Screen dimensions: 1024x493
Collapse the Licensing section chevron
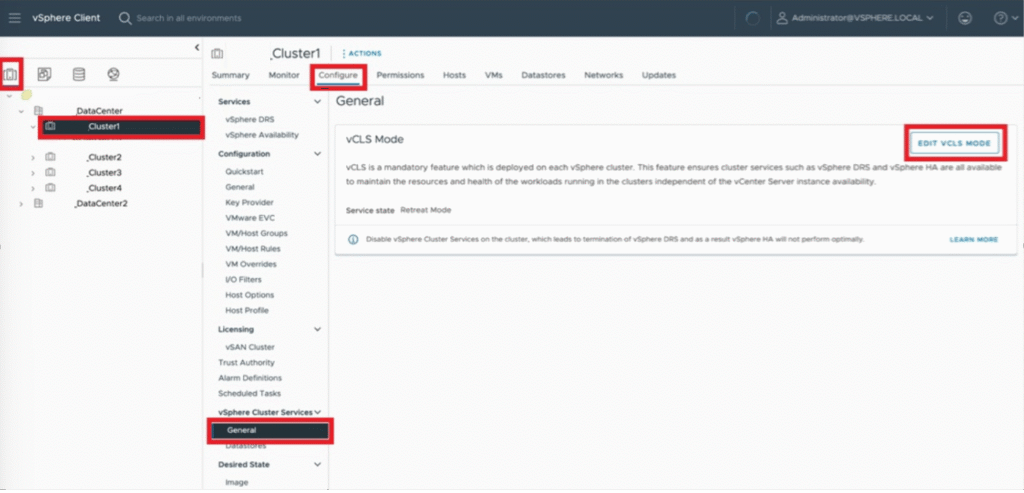(x=318, y=330)
